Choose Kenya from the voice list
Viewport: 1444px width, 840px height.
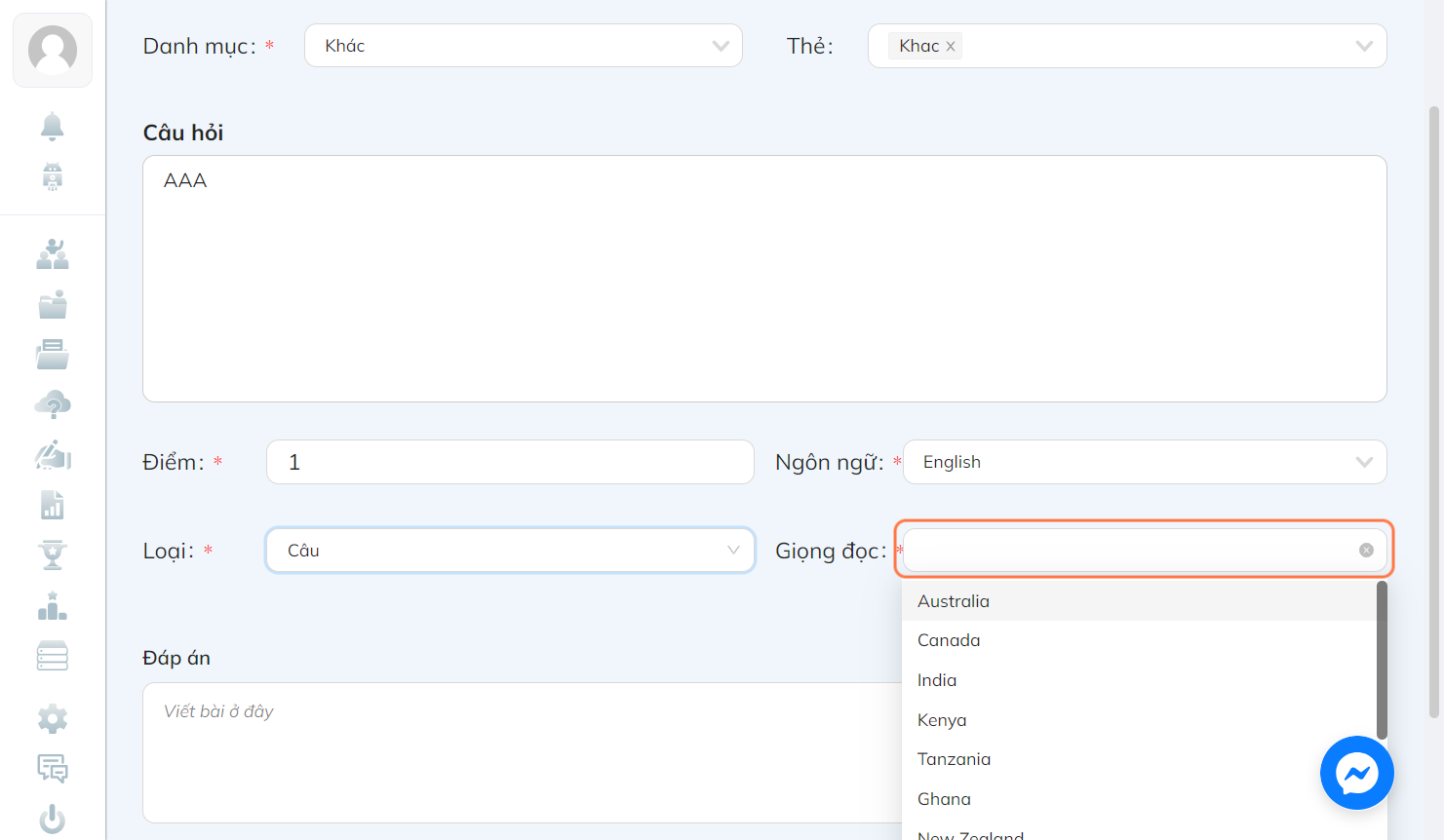[1139, 720]
